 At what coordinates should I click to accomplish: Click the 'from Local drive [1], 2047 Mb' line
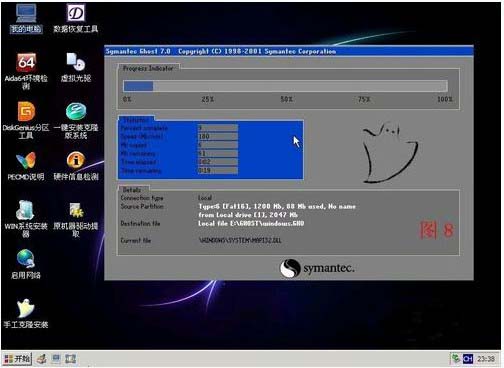248,215
